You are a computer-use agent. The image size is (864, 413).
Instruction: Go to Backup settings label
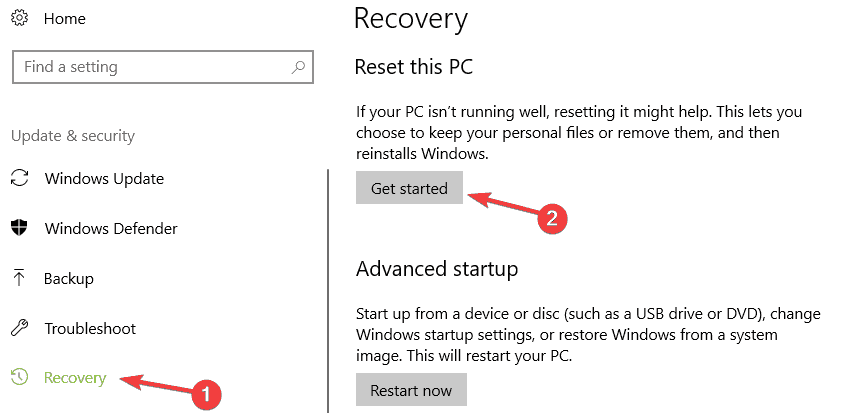(x=69, y=279)
